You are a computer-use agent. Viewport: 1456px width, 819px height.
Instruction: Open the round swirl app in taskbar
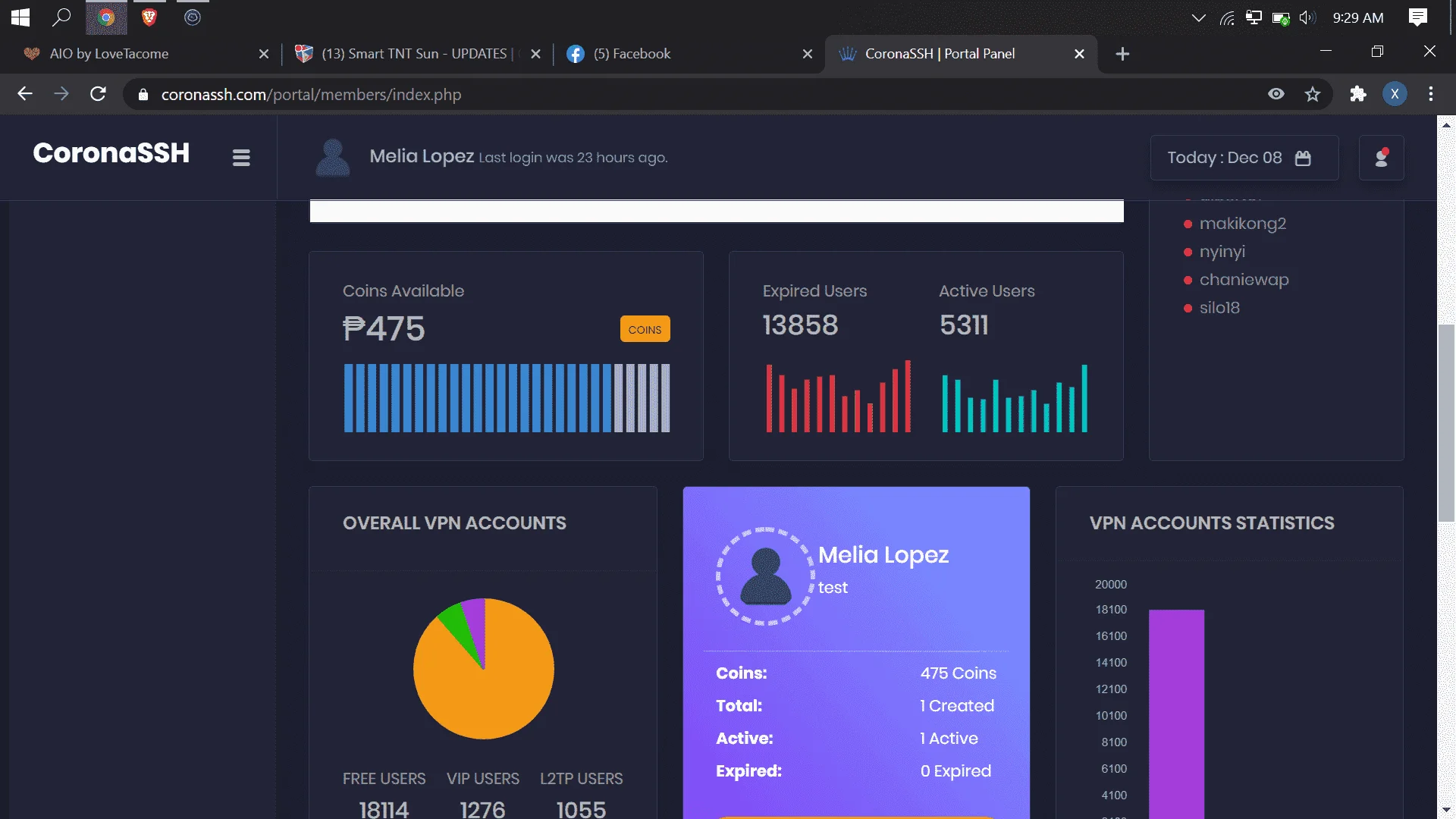(193, 17)
